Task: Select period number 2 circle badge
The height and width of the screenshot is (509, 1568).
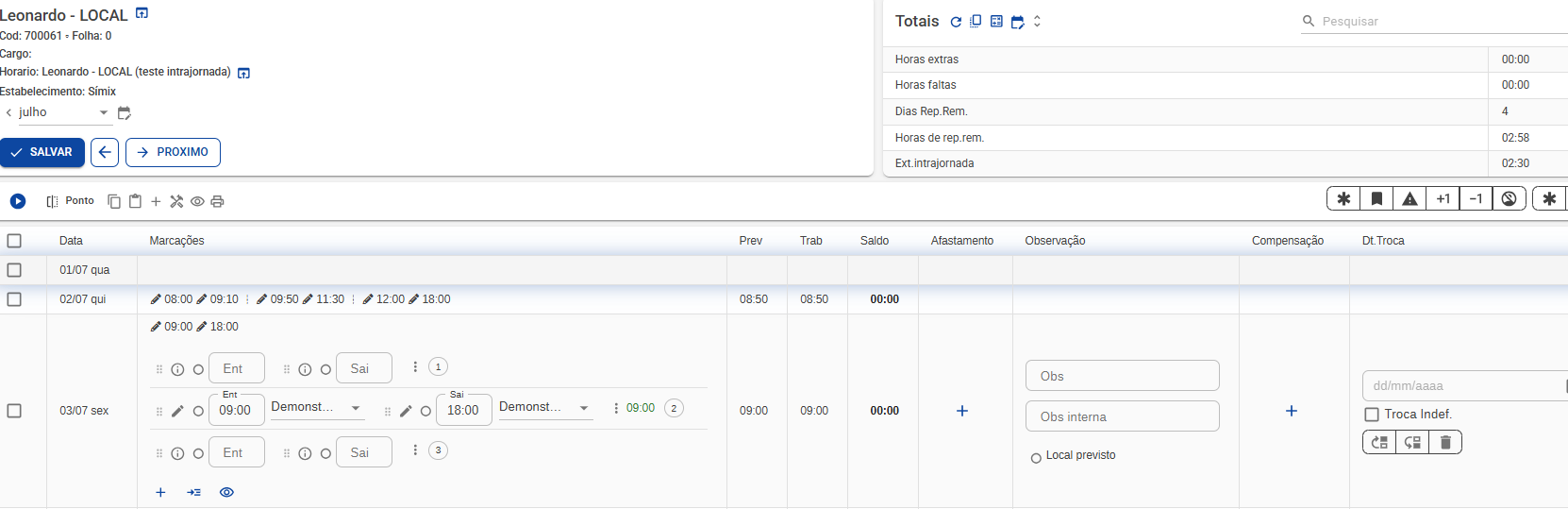Action: [674, 408]
